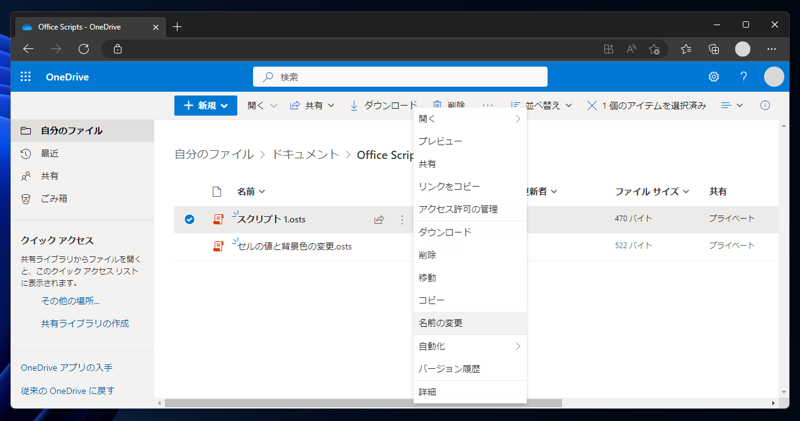Image resolution: width=800 pixels, height=421 pixels.
Task: Open a new browser tab
Action: 177,27
